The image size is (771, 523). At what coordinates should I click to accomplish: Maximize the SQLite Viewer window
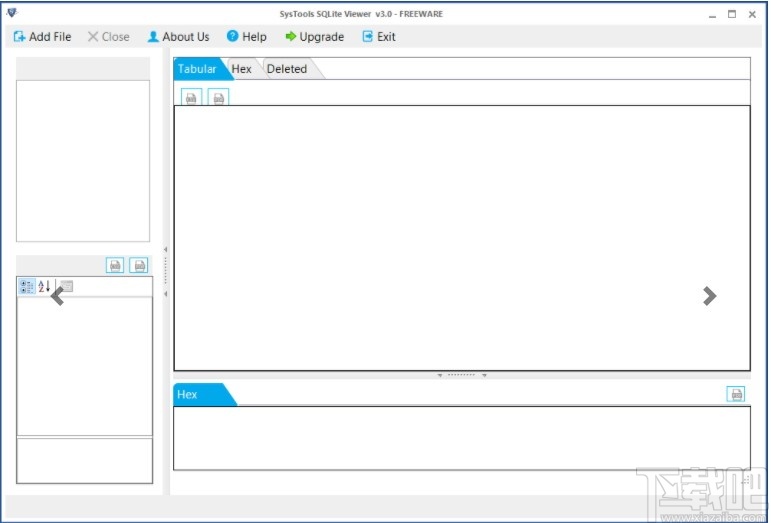tap(732, 14)
